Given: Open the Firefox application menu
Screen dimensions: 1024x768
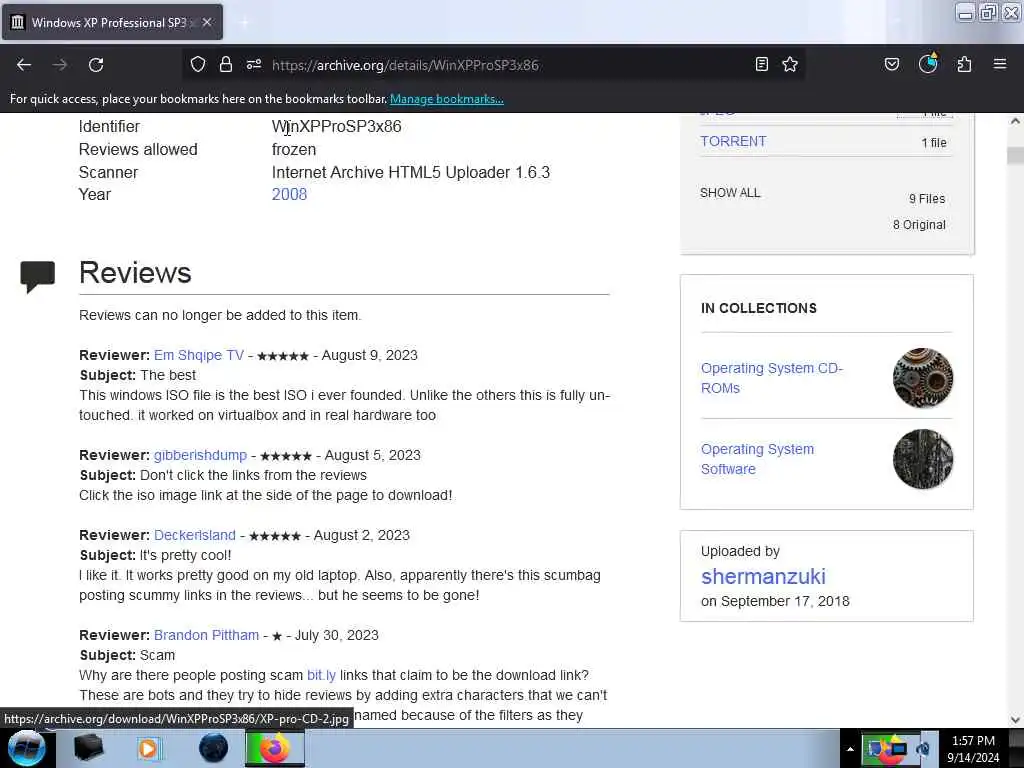Looking at the screenshot, I should click(1000, 65).
